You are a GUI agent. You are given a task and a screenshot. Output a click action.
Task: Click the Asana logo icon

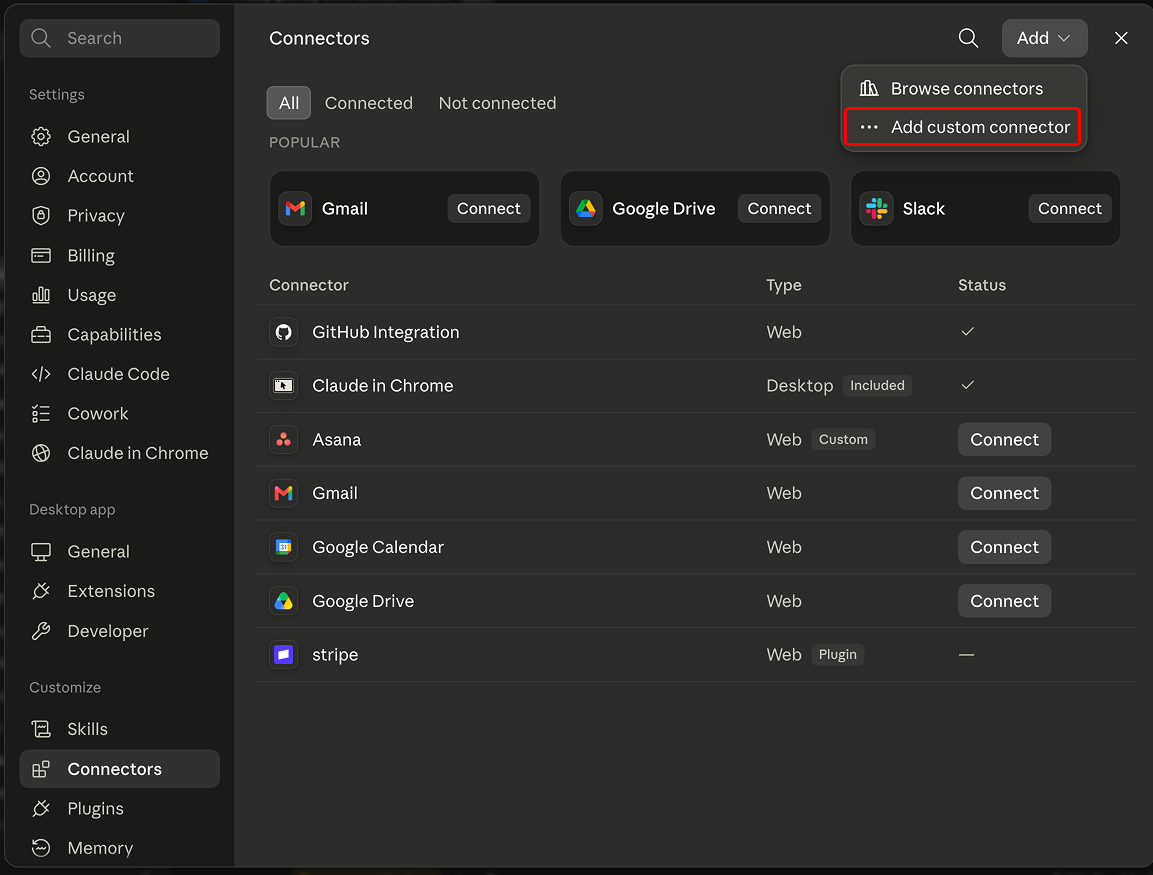click(x=283, y=440)
